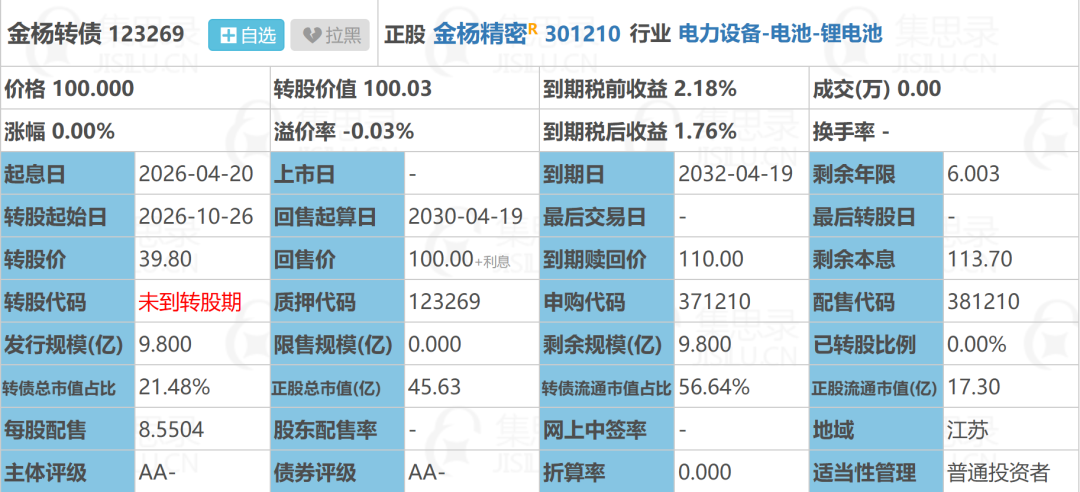
Task: Click the plus icon in 自选 button
Action: click(x=228, y=36)
